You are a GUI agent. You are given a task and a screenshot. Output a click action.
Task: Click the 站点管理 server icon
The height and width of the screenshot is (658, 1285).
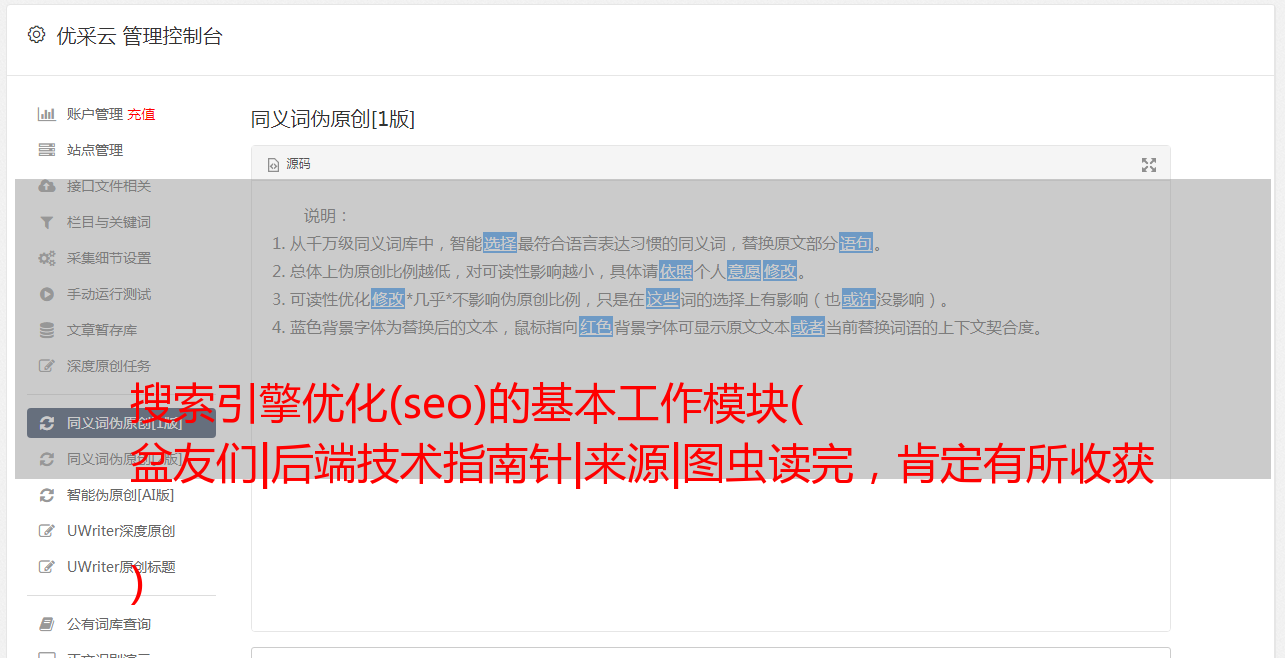(x=46, y=150)
